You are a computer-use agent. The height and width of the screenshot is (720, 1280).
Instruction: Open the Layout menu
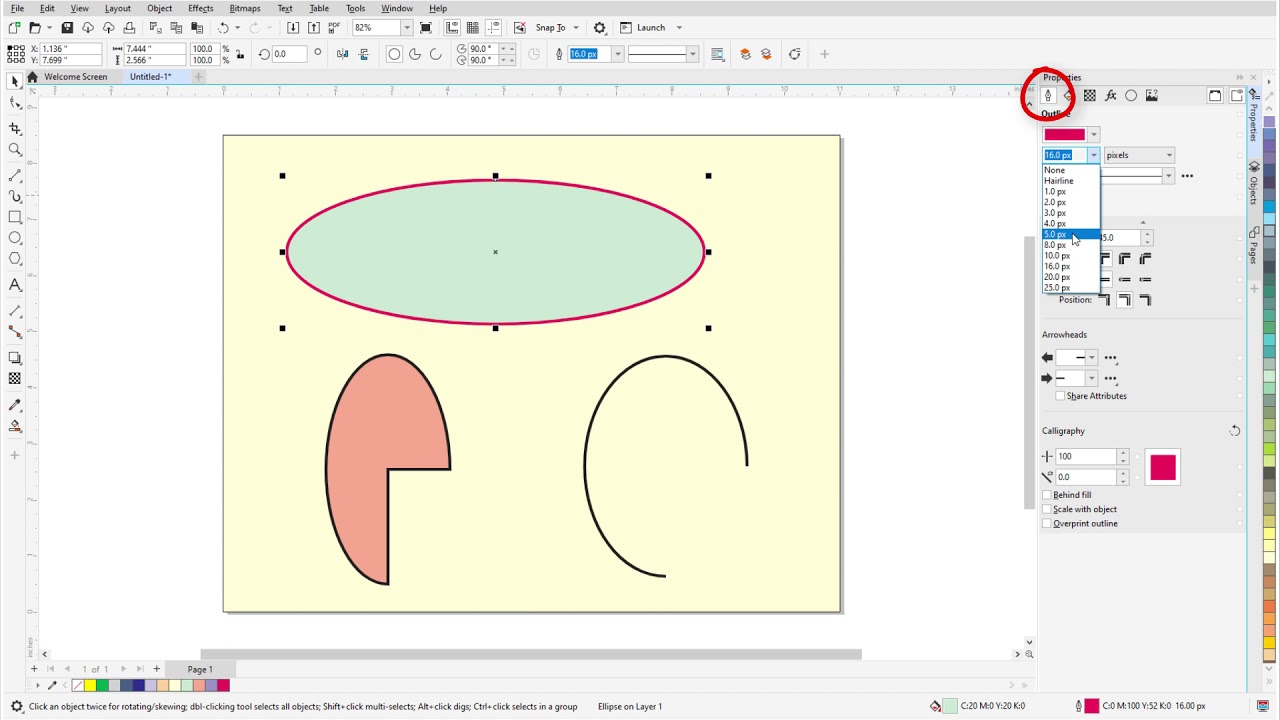[x=118, y=8]
